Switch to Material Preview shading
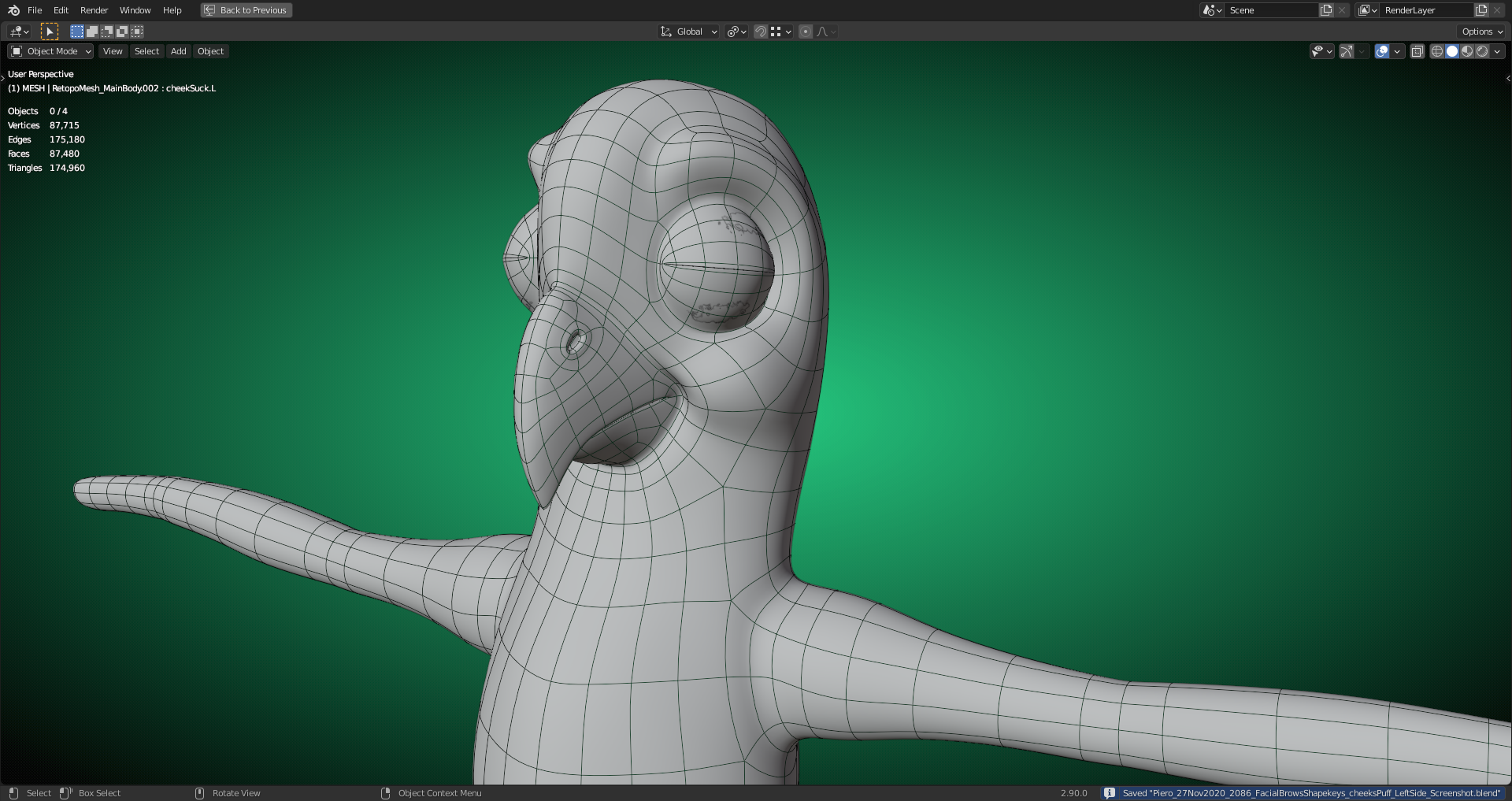Image resolution: width=1512 pixels, height=801 pixels. coord(1467,51)
